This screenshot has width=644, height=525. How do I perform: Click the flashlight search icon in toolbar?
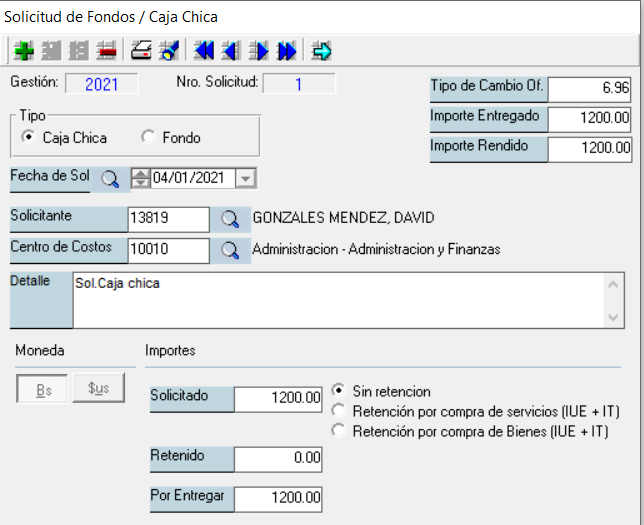(169, 51)
